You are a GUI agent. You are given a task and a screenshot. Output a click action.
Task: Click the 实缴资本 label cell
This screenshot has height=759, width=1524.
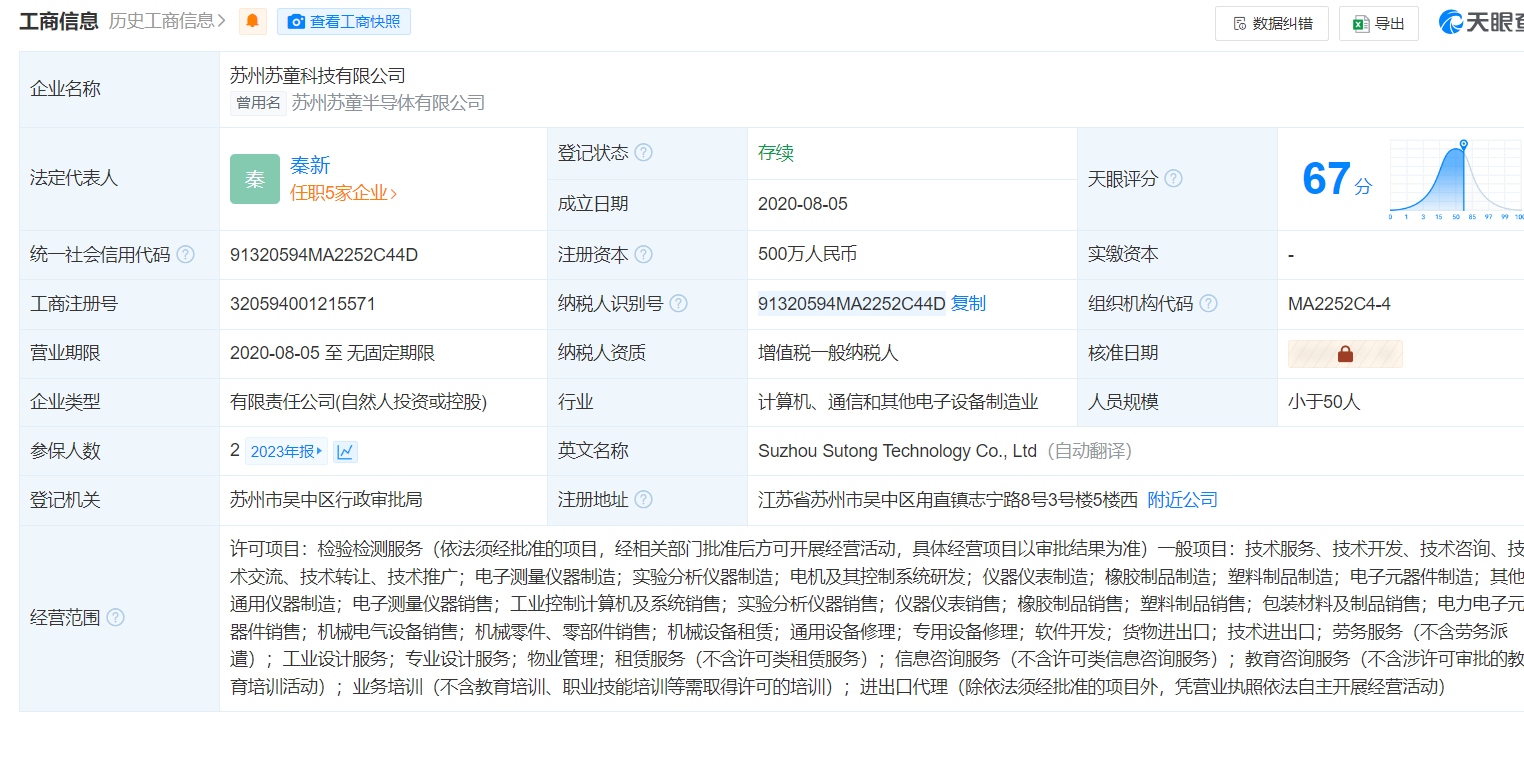(x=1177, y=255)
